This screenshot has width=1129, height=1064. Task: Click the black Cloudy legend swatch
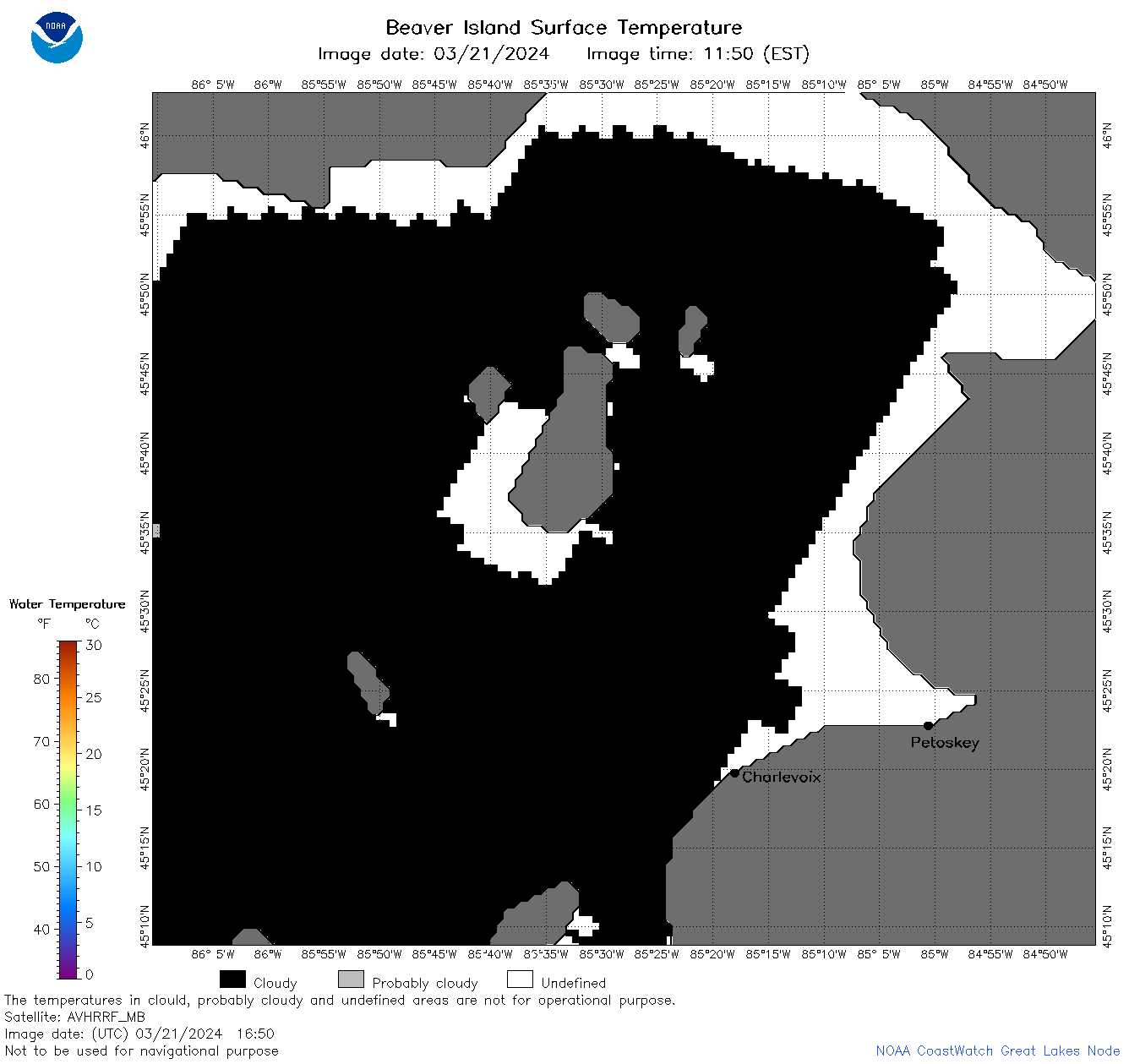tap(232, 979)
